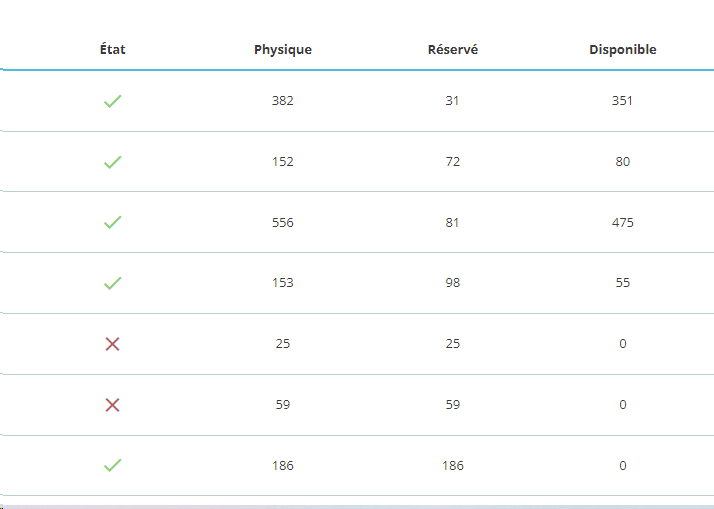Select the Disponible value 55
This screenshot has height=509, width=714.
(623, 283)
